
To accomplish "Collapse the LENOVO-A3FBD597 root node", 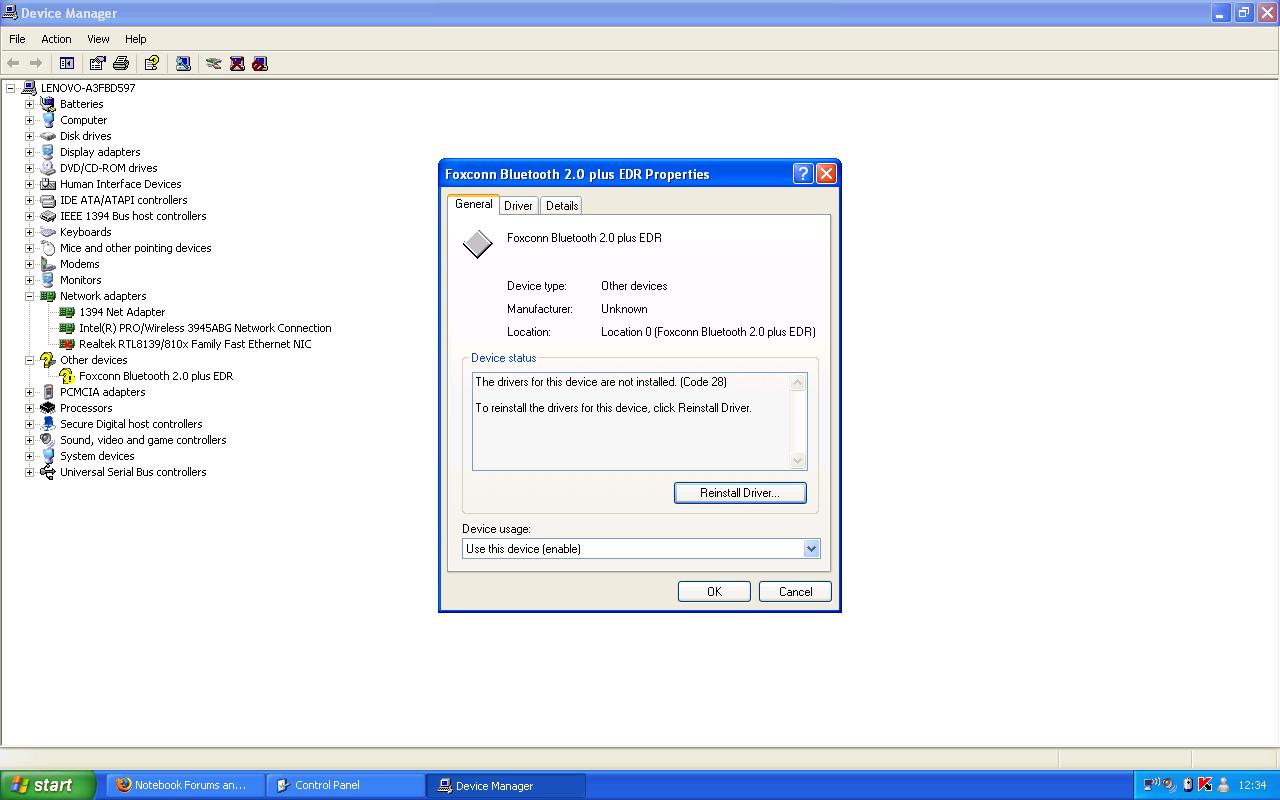I will tap(10, 88).
